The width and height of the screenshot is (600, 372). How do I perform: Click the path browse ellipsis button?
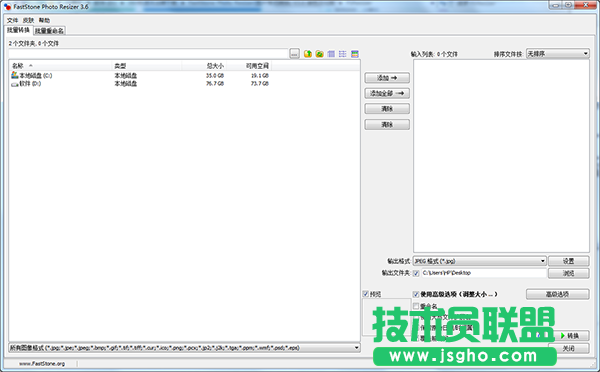294,54
